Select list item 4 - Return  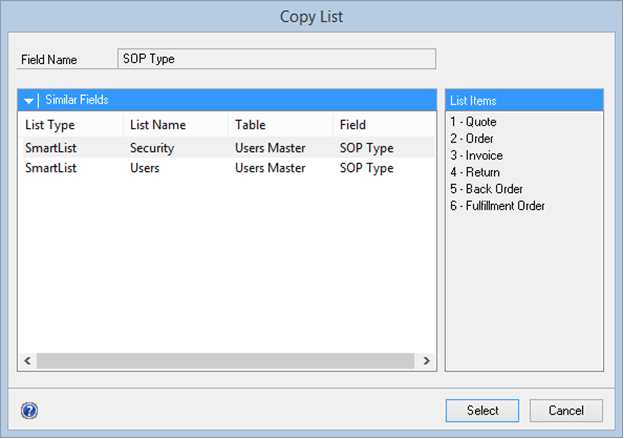point(475,172)
